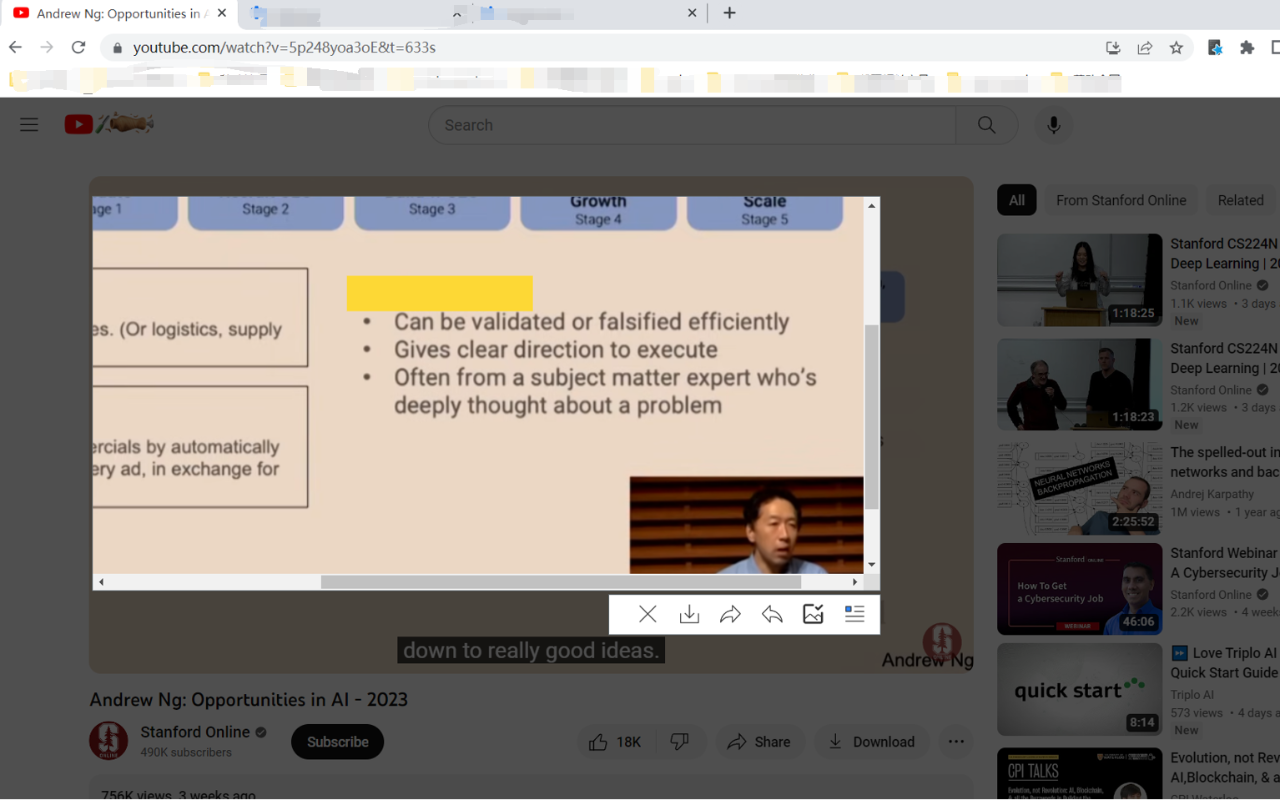Select the From Stanford Online chip
The height and width of the screenshot is (800, 1280).
click(1121, 200)
